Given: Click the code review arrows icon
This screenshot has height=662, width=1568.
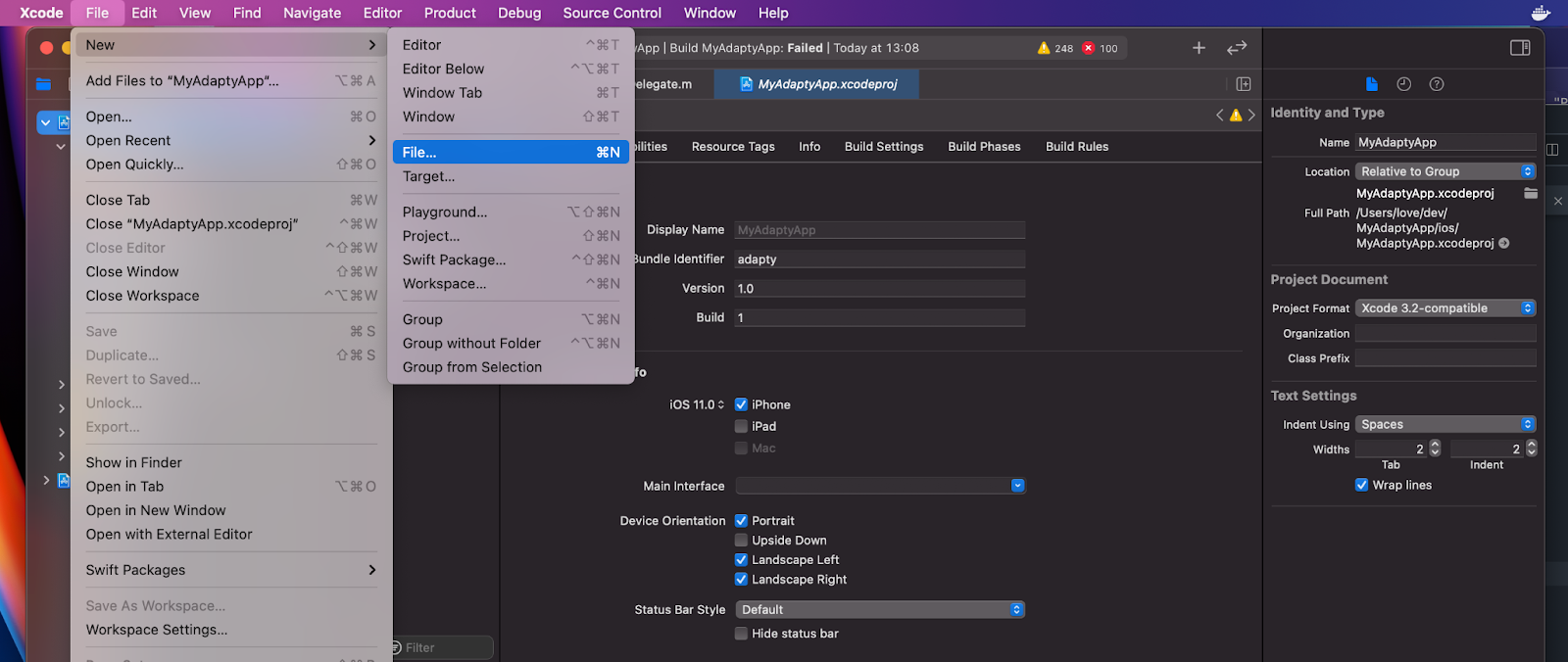Looking at the screenshot, I should click(x=1237, y=48).
